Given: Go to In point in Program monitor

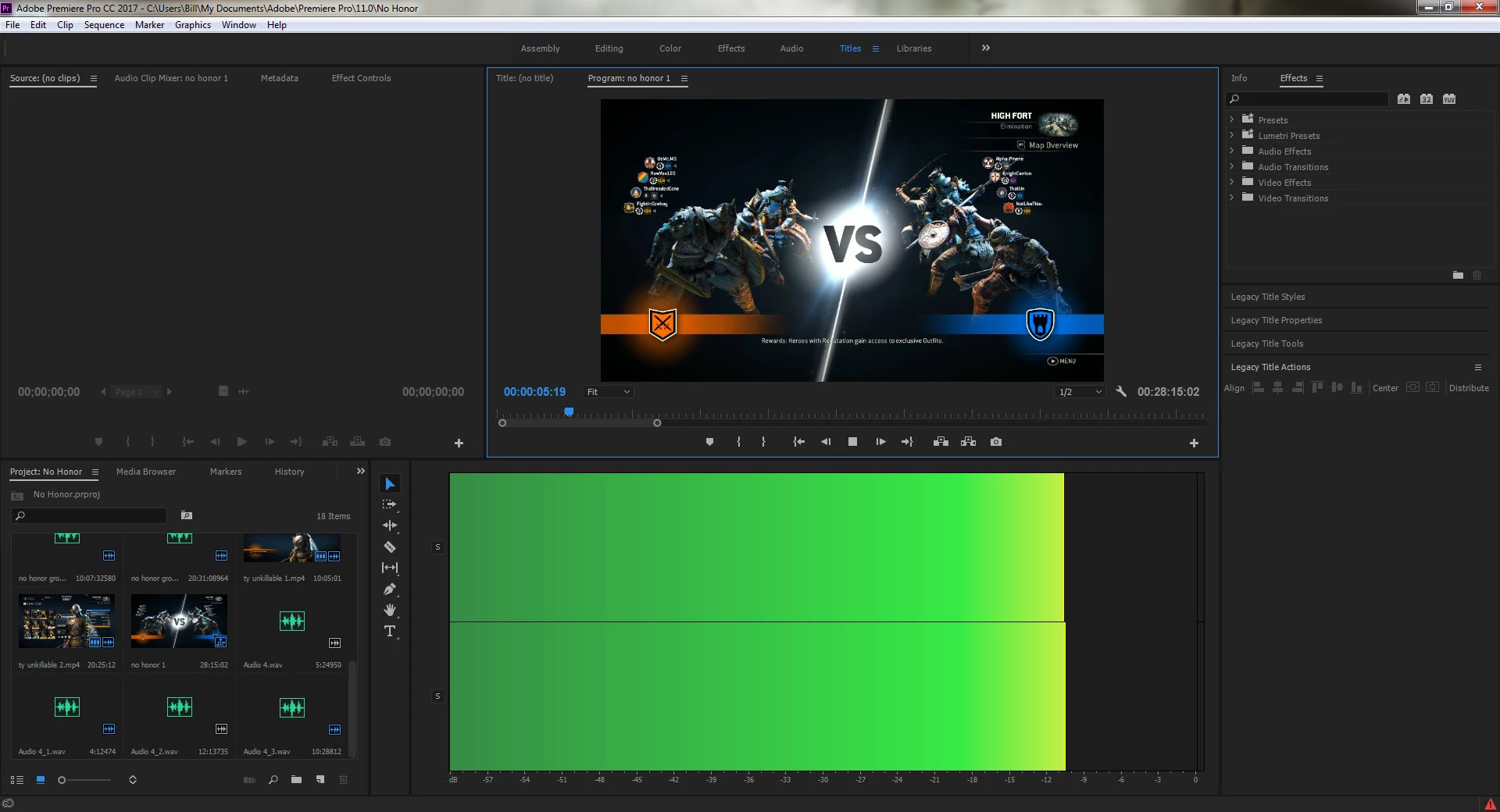Looking at the screenshot, I should pyautogui.click(x=798, y=442).
